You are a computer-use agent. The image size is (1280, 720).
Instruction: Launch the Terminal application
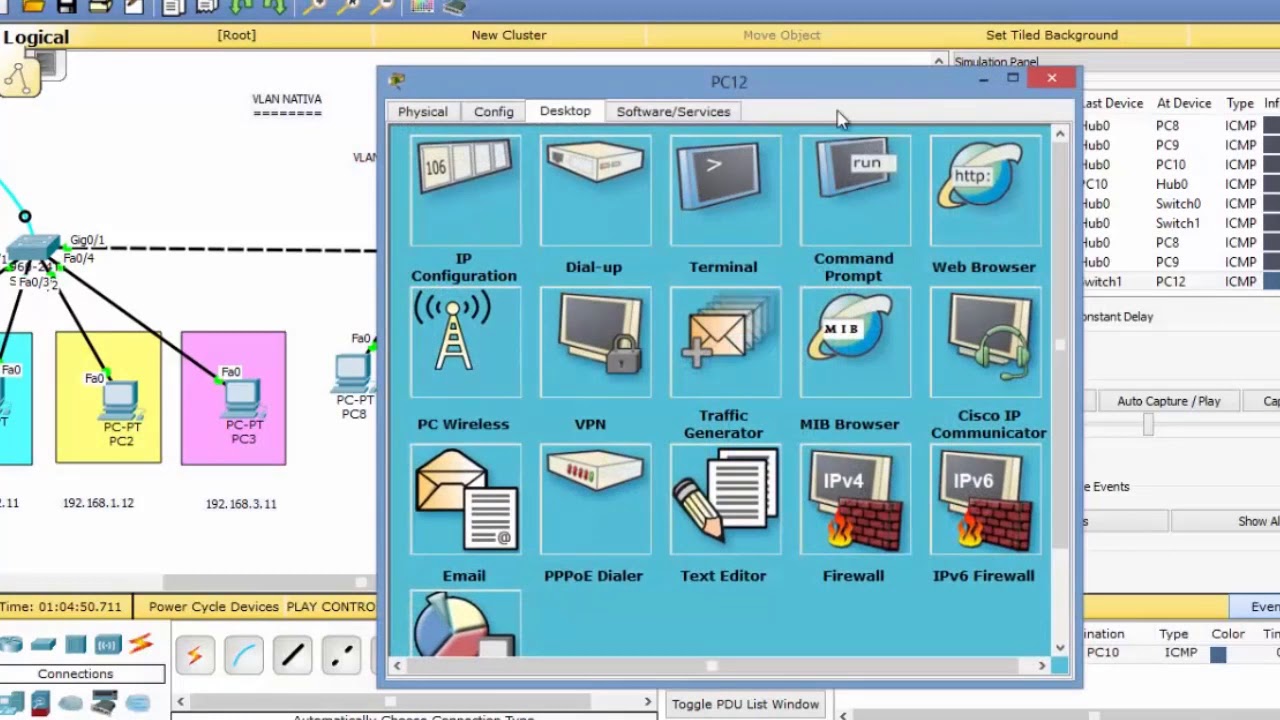pyautogui.click(x=725, y=191)
